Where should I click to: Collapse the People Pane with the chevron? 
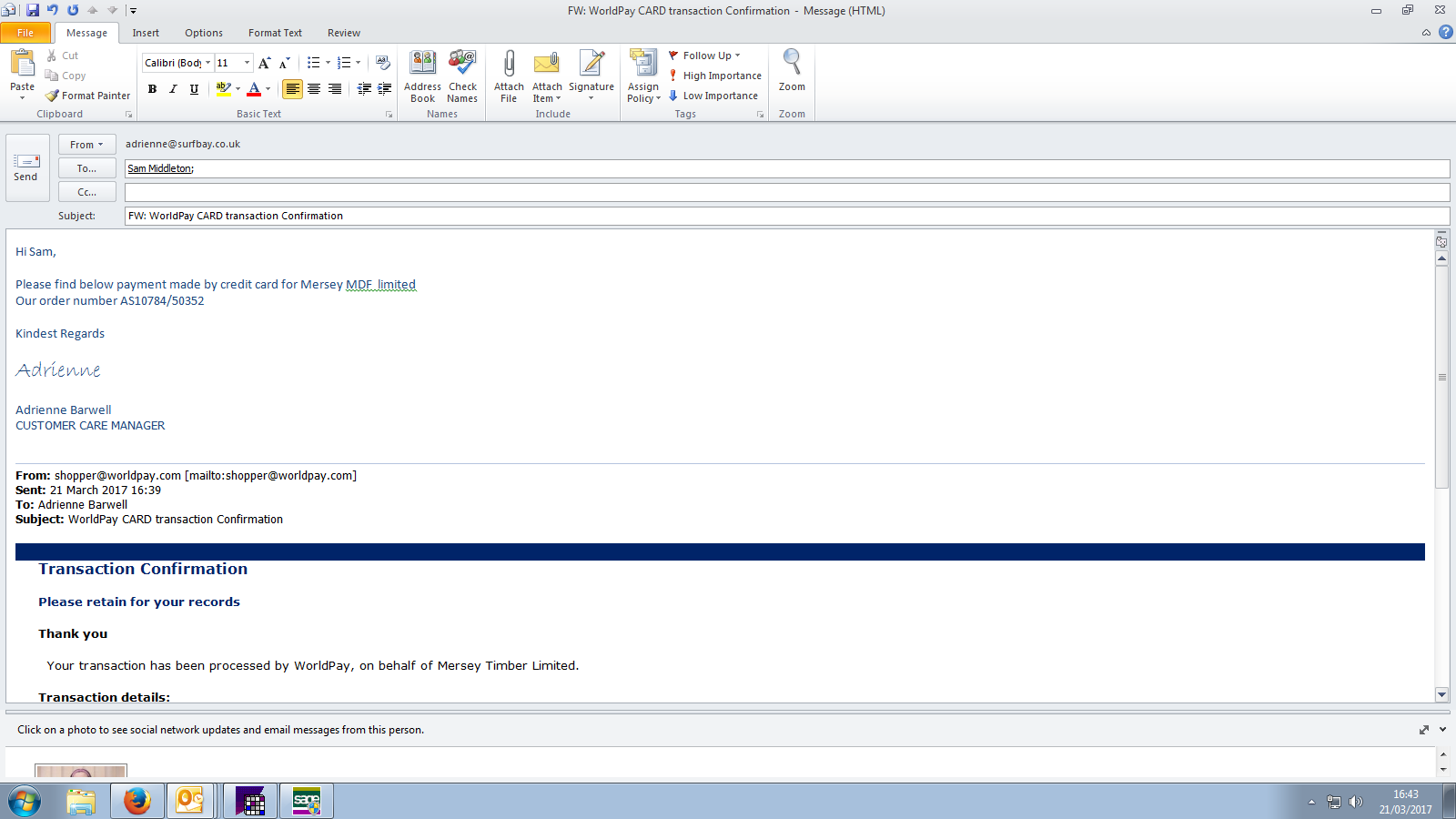click(1442, 730)
